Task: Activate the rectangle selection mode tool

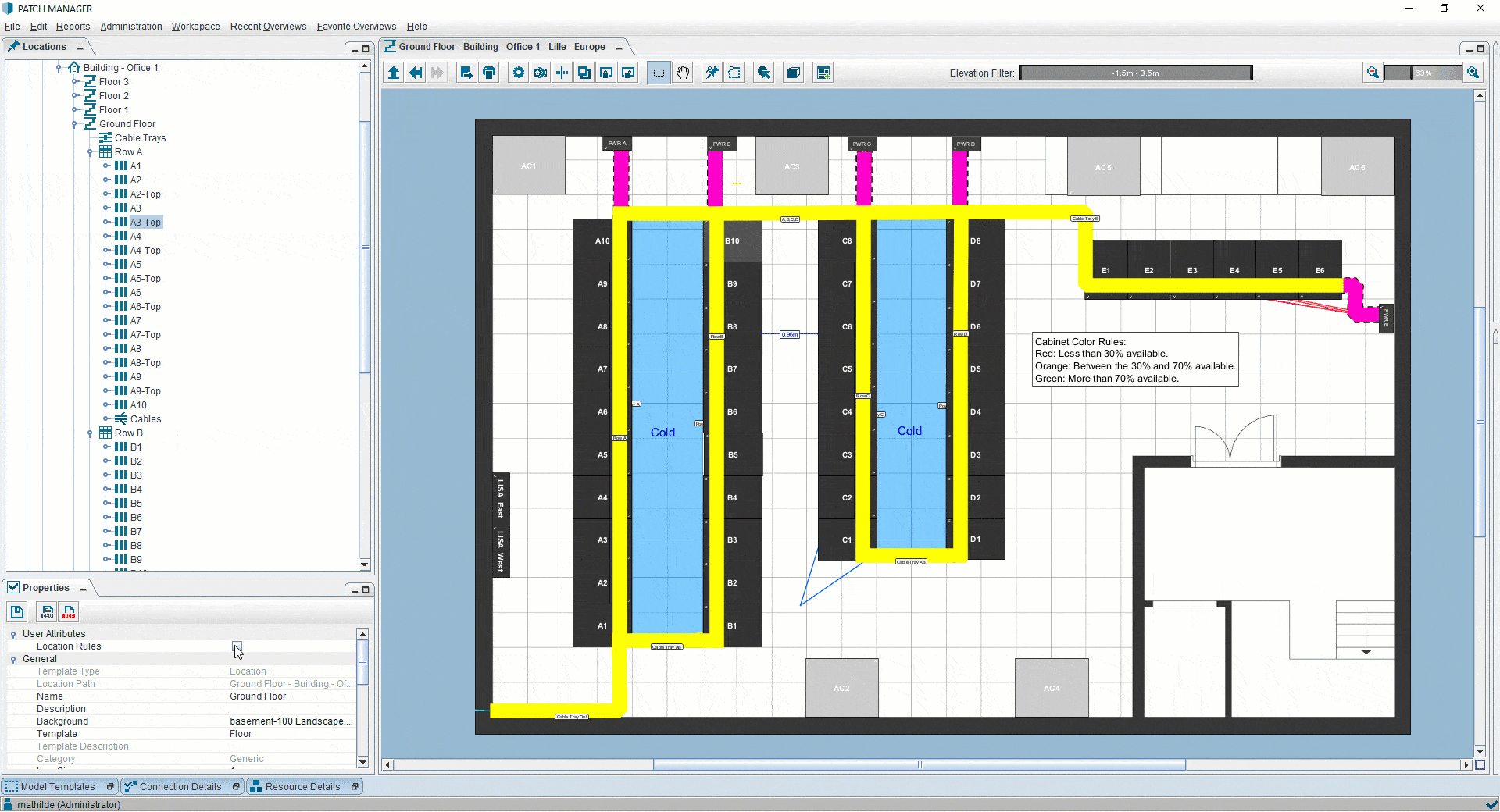Action: click(659, 73)
